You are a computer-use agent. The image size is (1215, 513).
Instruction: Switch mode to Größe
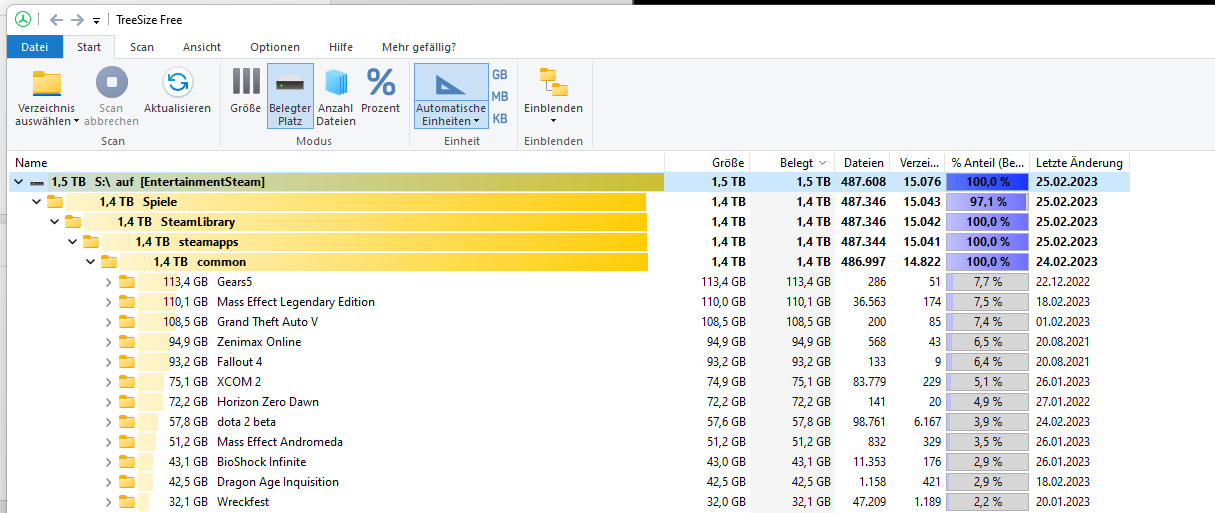click(246, 91)
